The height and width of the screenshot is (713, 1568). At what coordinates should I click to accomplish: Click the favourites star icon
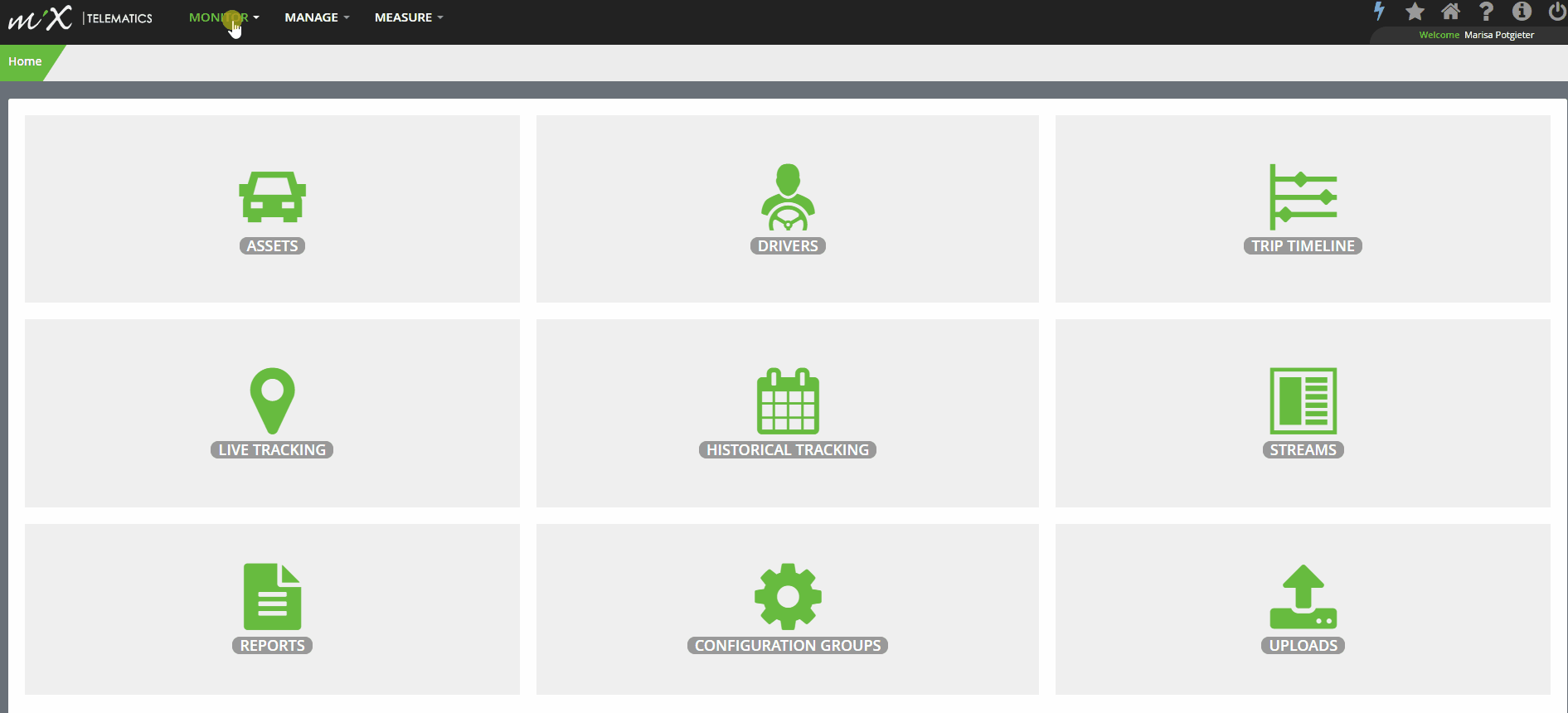[x=1415, y=12]
